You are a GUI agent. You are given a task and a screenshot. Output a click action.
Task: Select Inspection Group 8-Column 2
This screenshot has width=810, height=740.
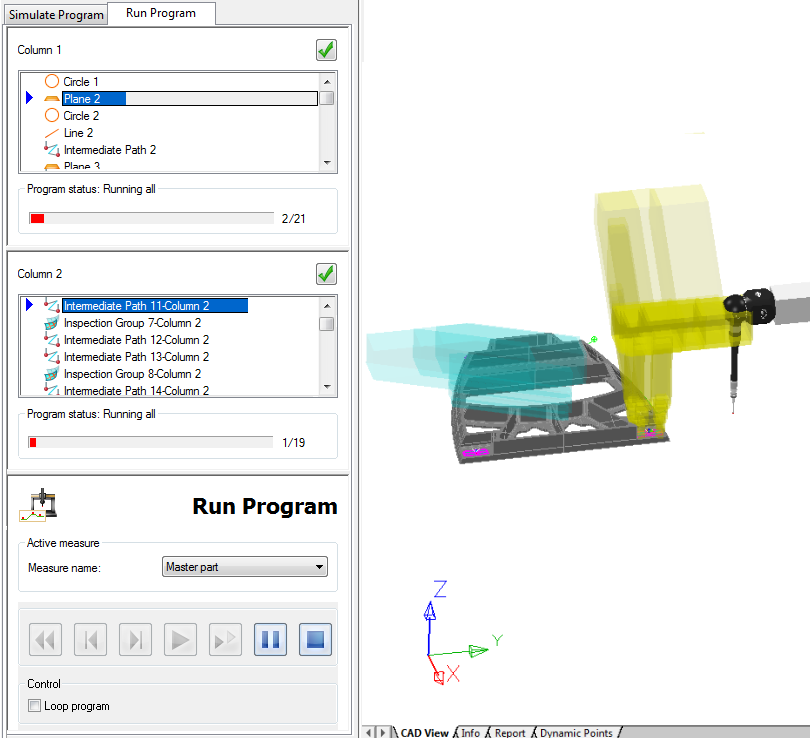tap(132, 374)
